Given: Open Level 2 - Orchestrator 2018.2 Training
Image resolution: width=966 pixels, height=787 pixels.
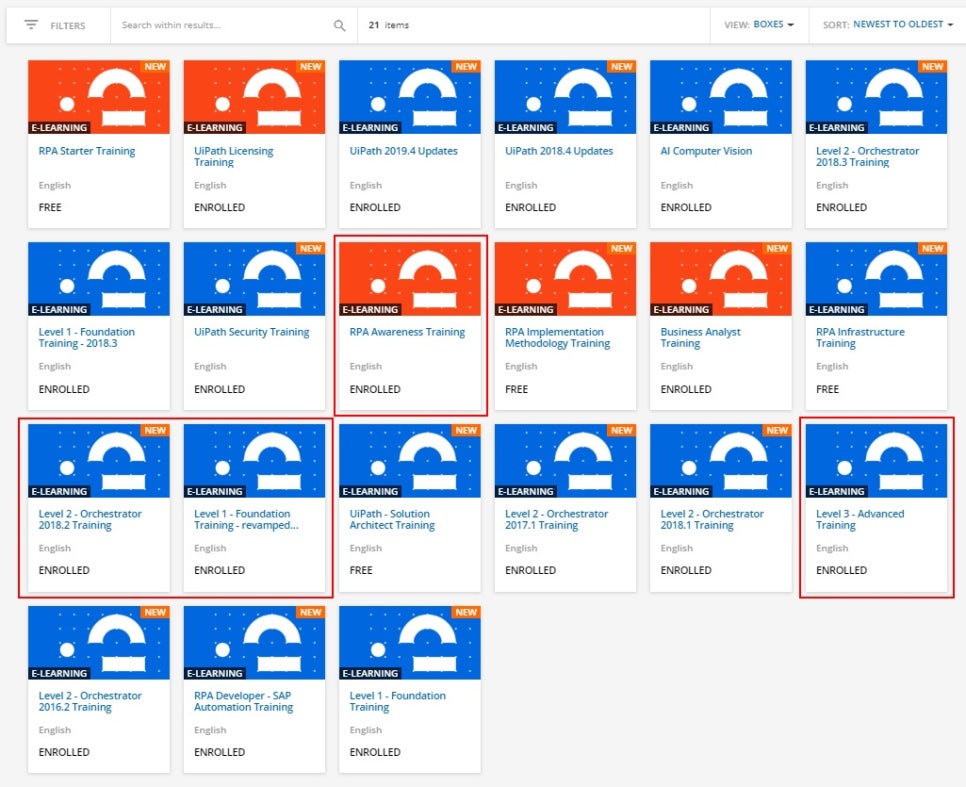Looking at the screenshot, I should (90, 520).
